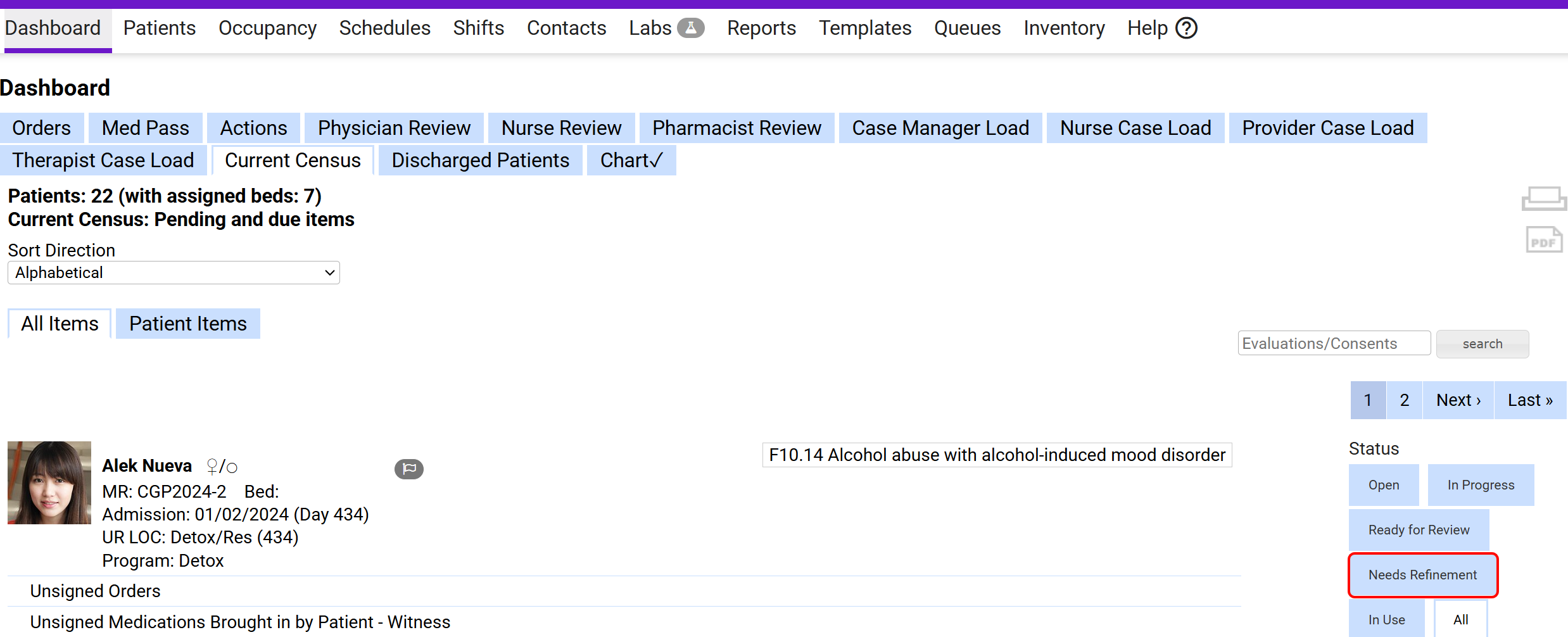Viewport: 1568px width, 637px height.
Task: Click the gender symbol next to Alek Nueva
Action: [x=222, y=467]
